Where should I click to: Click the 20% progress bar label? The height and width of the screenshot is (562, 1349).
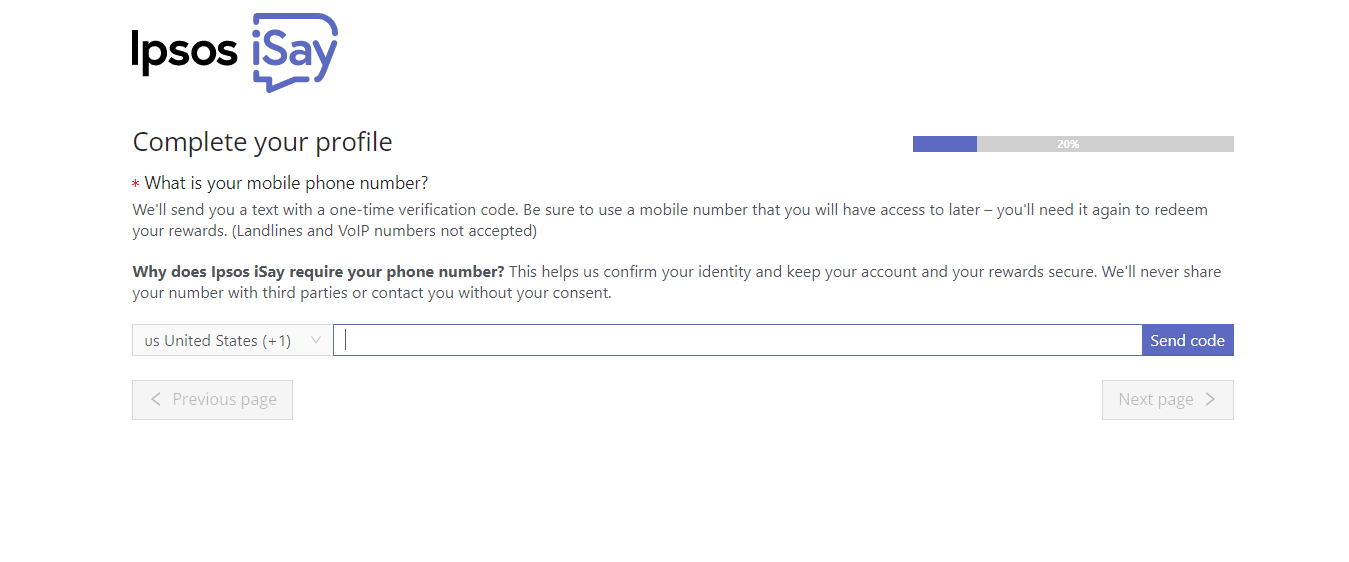pos(1068,144)
